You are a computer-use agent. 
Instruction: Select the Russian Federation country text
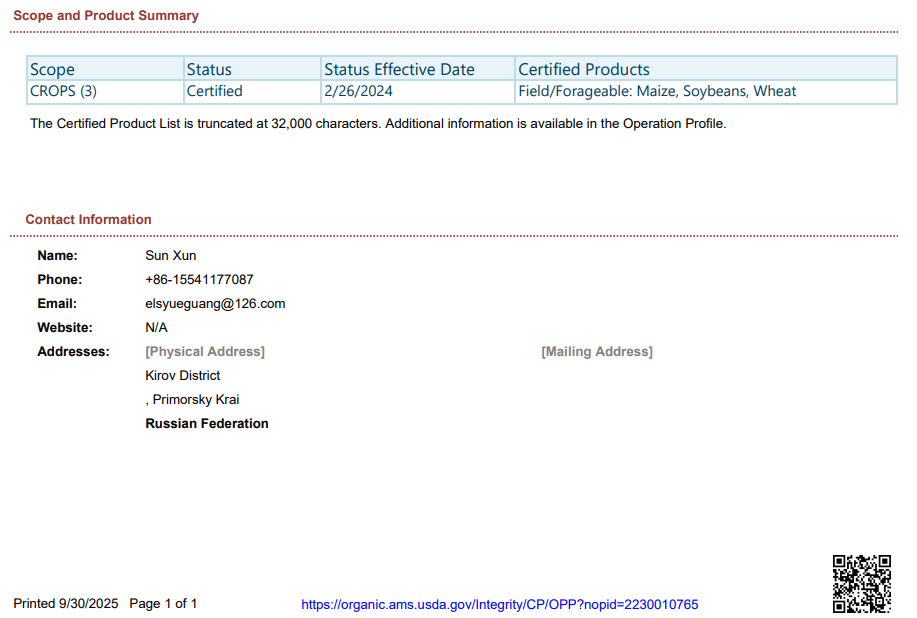coord(207,424)
